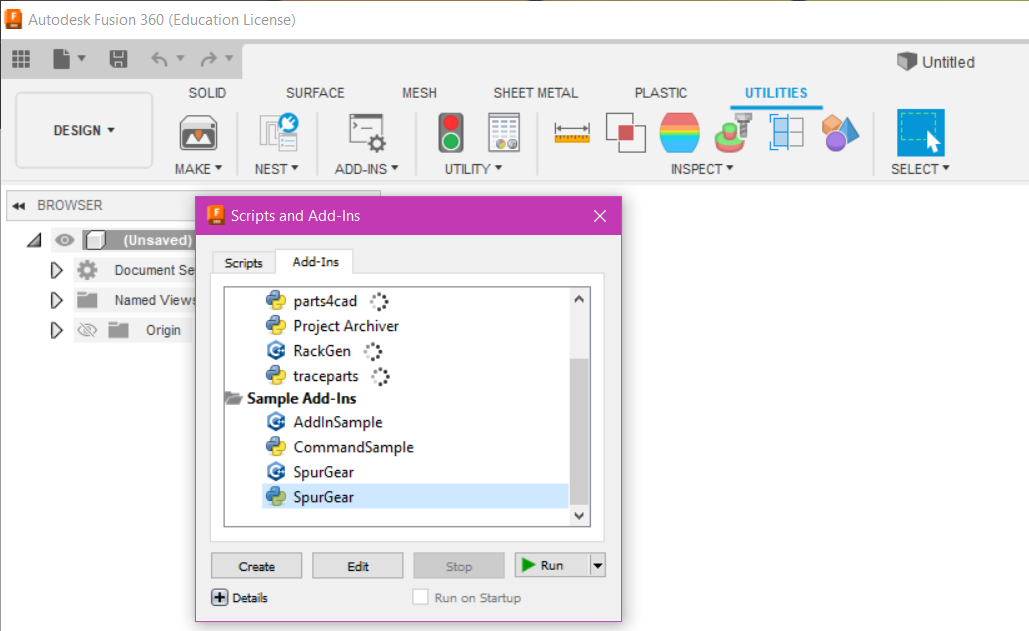1029x631 pixels.
Task: Click the 3D Print Make icon
Action: coord(198,132)
